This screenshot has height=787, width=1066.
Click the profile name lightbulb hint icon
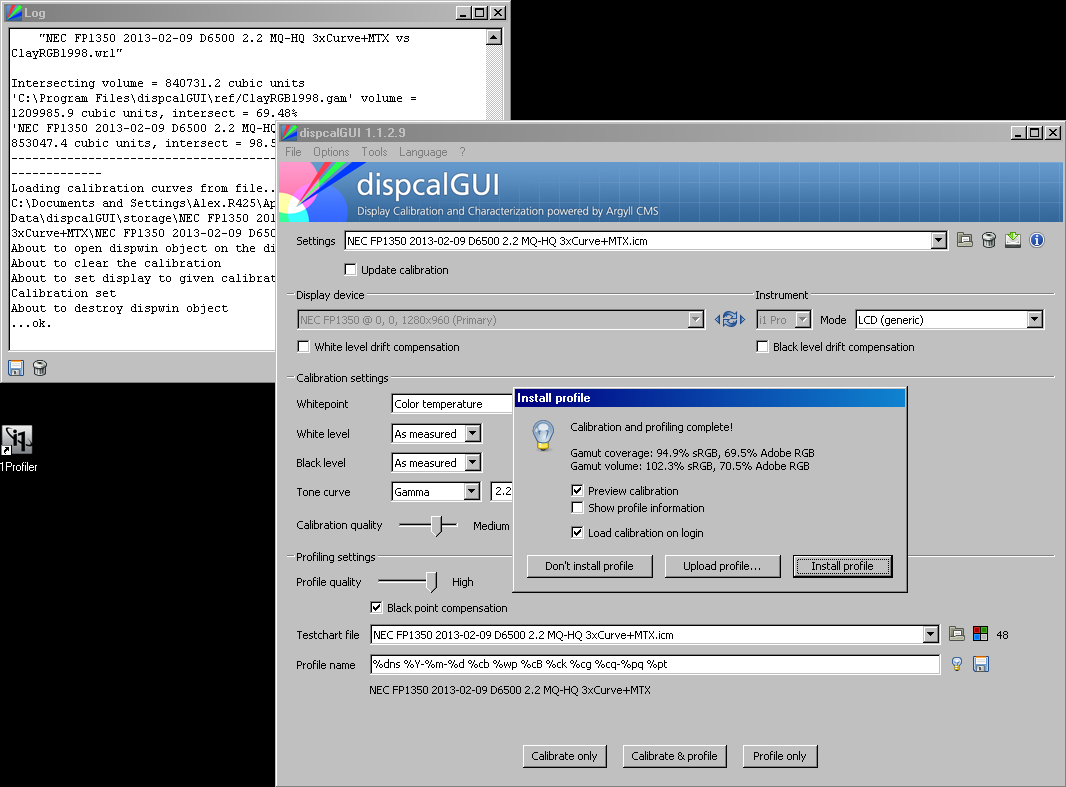click(957, 664)
